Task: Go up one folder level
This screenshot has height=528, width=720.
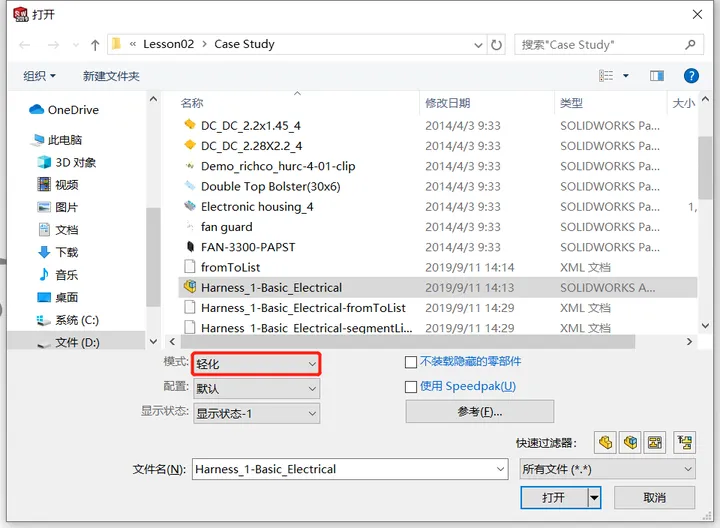Action: pyautogui.click(x=95, y=45)
